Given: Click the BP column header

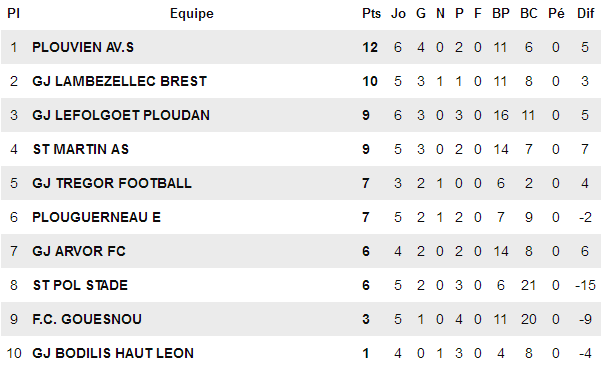Looking at the screenshot, I should [x=501, y=13].
